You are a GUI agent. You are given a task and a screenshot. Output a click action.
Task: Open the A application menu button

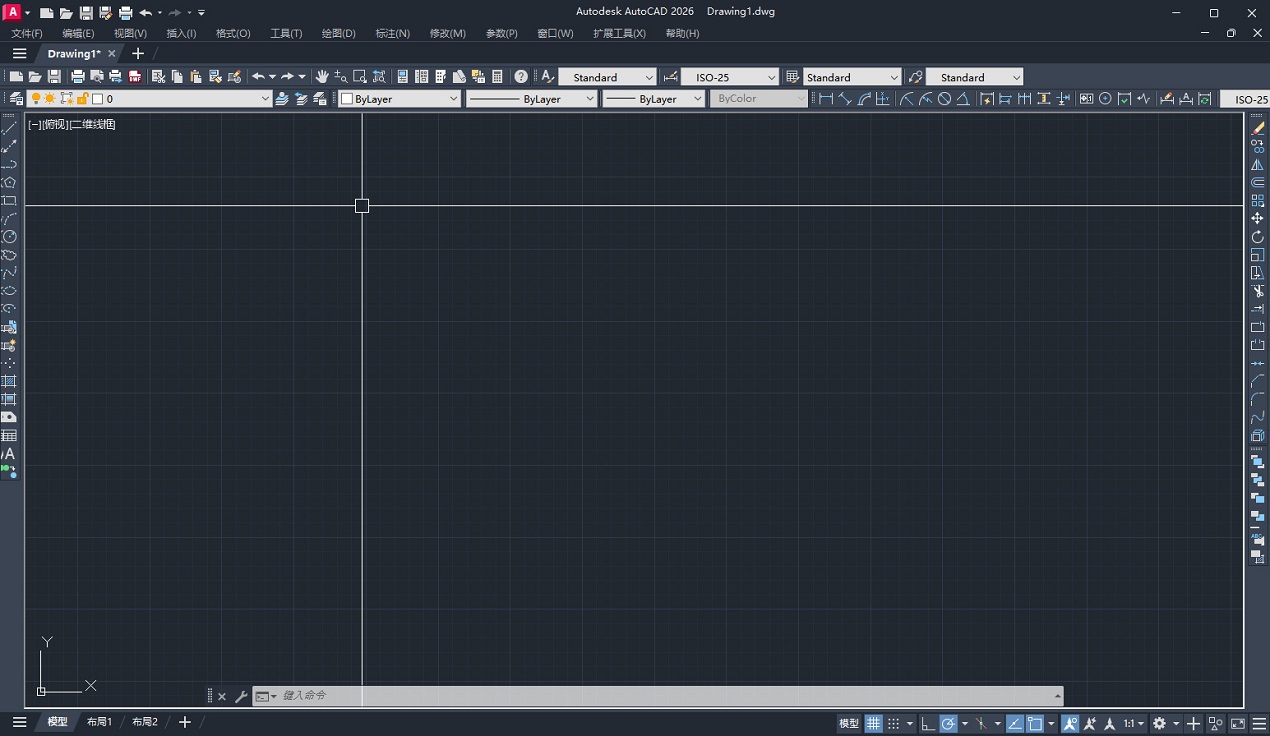[x=13, y=12]
